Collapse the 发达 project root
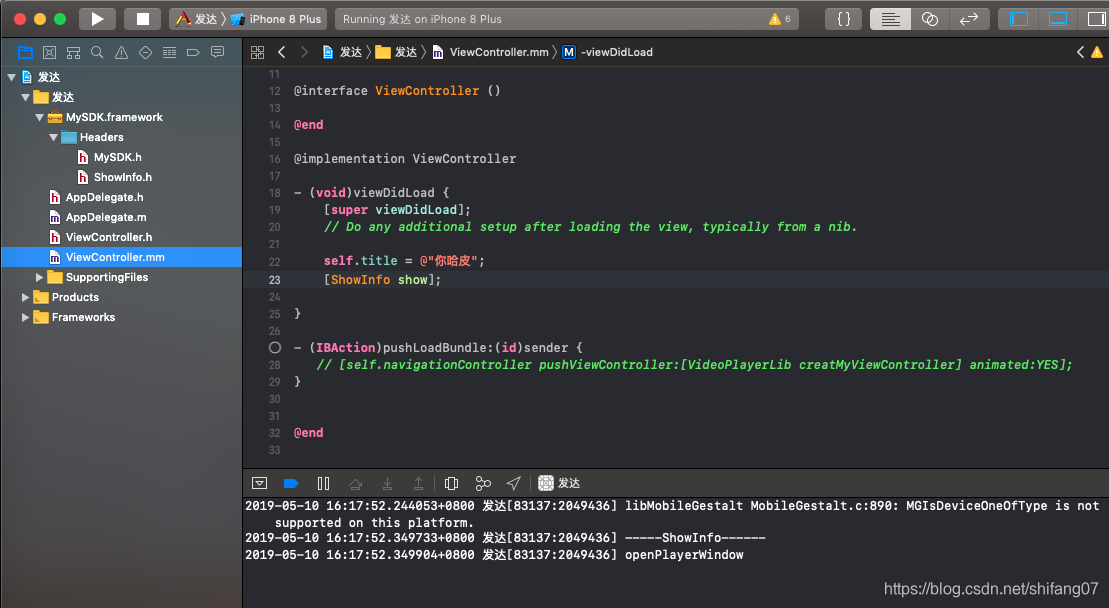Screen dimensions: 1109x608 (x=11, y=77)
